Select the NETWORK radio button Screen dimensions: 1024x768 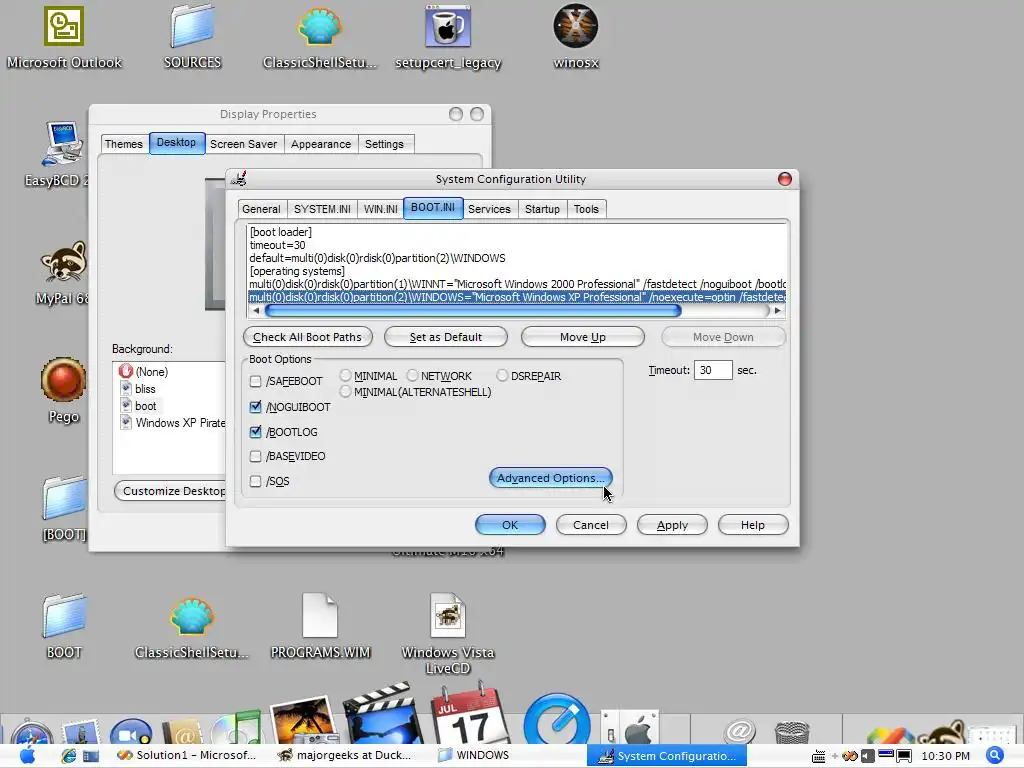tap(412, 375)
